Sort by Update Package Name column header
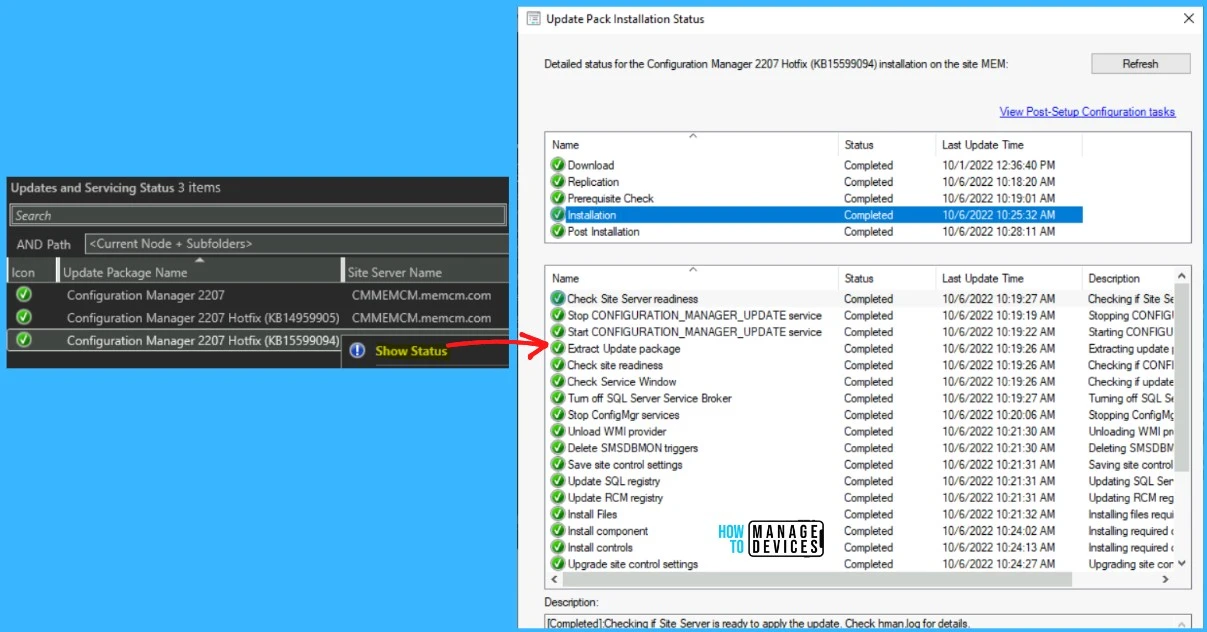1207x632 pixels. click(199, 272)
